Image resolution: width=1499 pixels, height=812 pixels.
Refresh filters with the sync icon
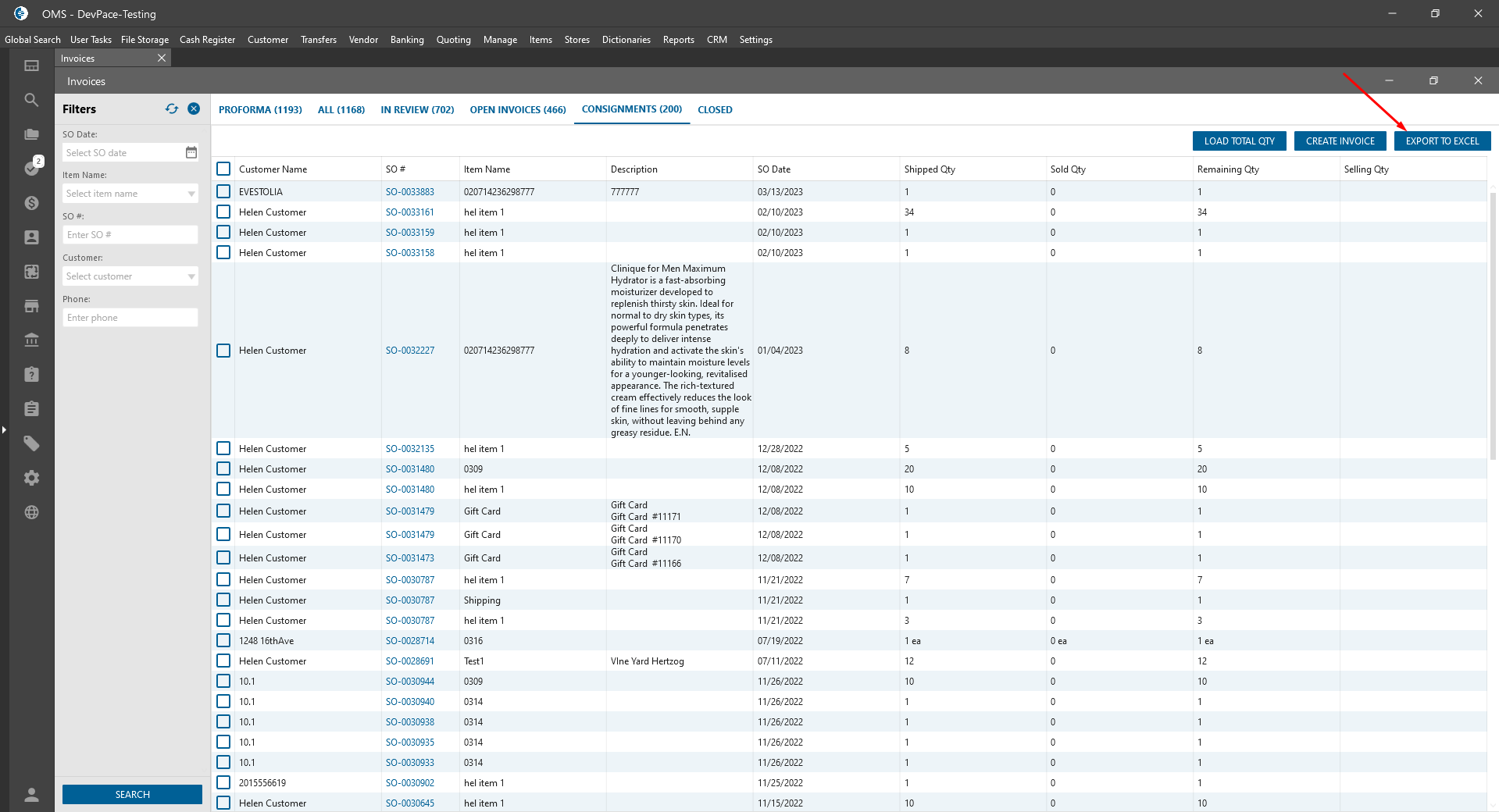[172, 109]
